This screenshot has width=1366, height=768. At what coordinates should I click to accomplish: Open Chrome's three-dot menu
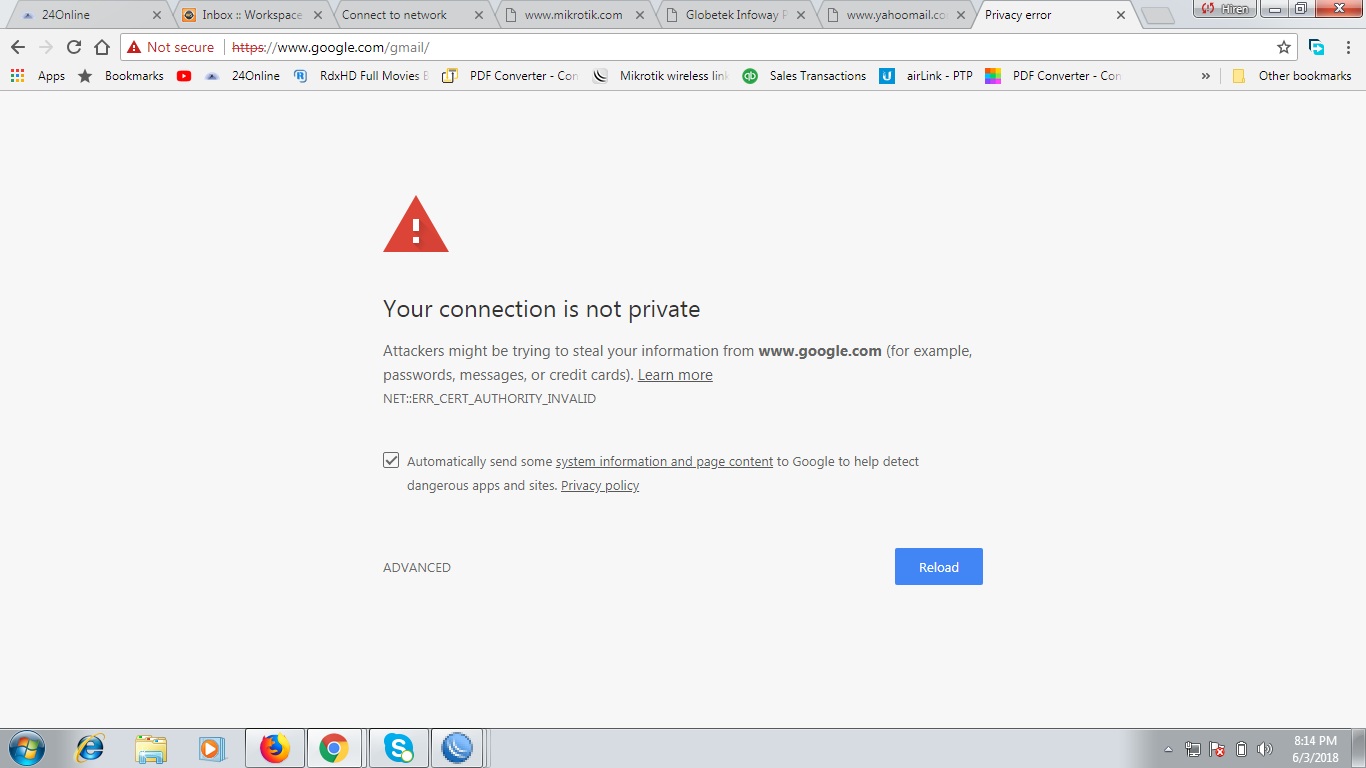[x=1348, y=47]
